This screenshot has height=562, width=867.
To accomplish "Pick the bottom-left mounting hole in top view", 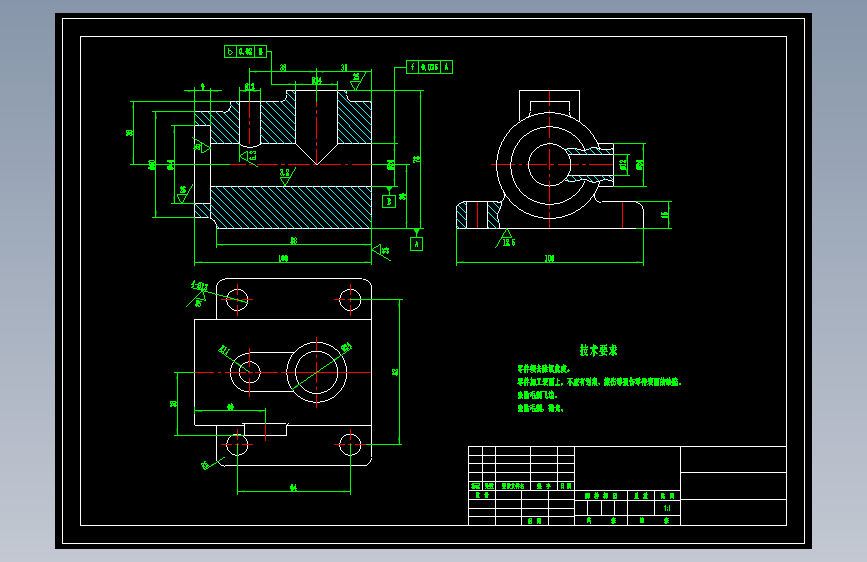I will 237,444.
